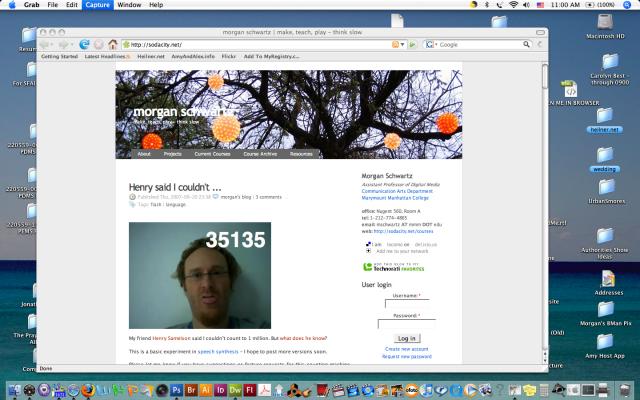Click the back arrow in browser toolbar
The image size is (640, 400).
point(44,44)
